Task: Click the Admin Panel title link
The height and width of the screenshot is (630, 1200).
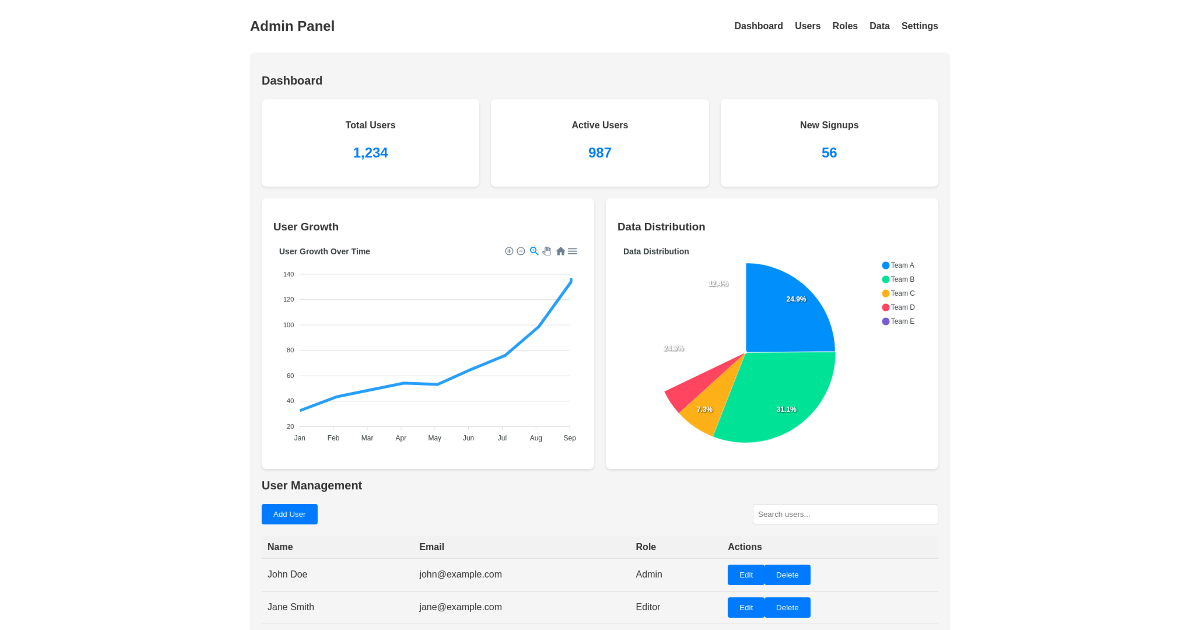Action: 292,26
